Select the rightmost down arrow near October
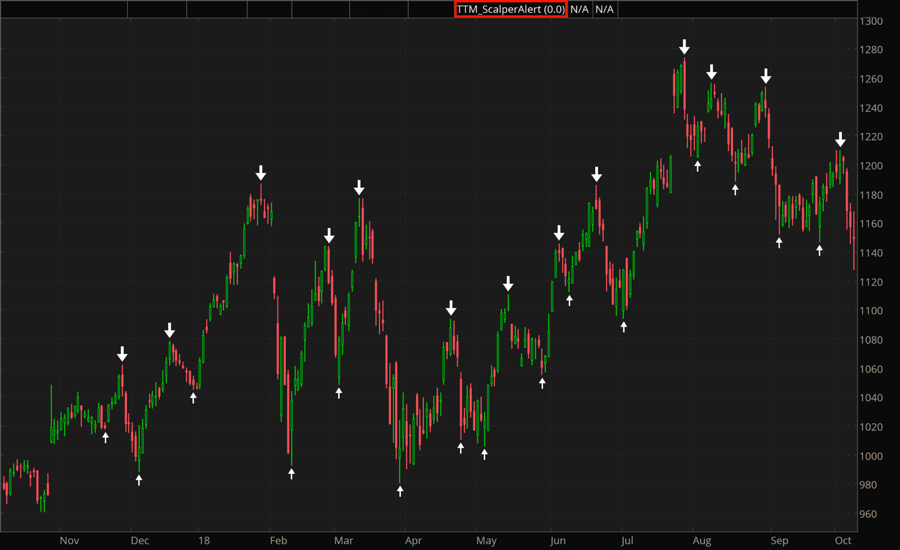 click(x=841, y=139)
